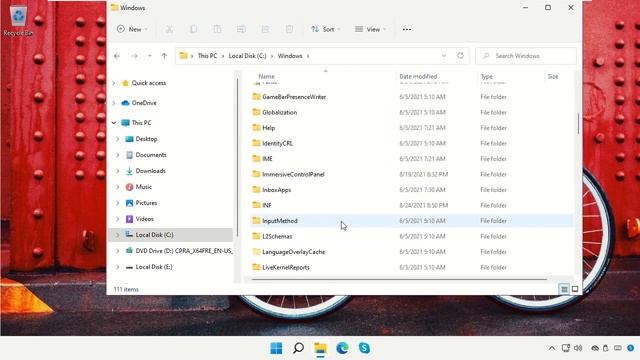640x360 pixels.
Task: Go up one folder level
Action: (x=164, y=56)
